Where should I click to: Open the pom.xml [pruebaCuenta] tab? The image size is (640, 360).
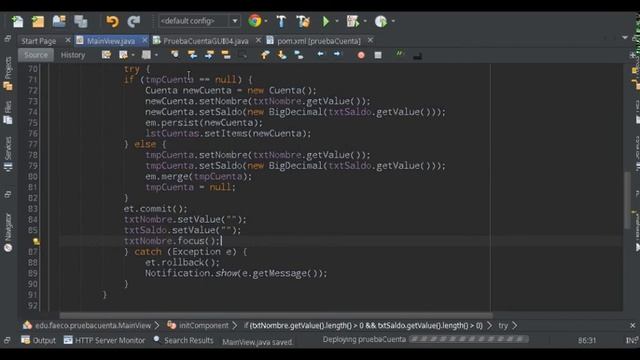pos(319,41)
